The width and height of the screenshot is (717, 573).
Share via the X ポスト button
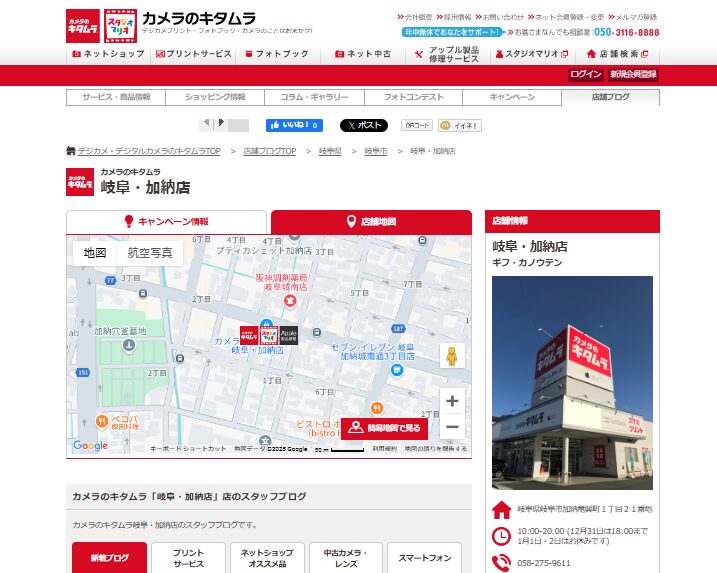click(x=363, y=125)
